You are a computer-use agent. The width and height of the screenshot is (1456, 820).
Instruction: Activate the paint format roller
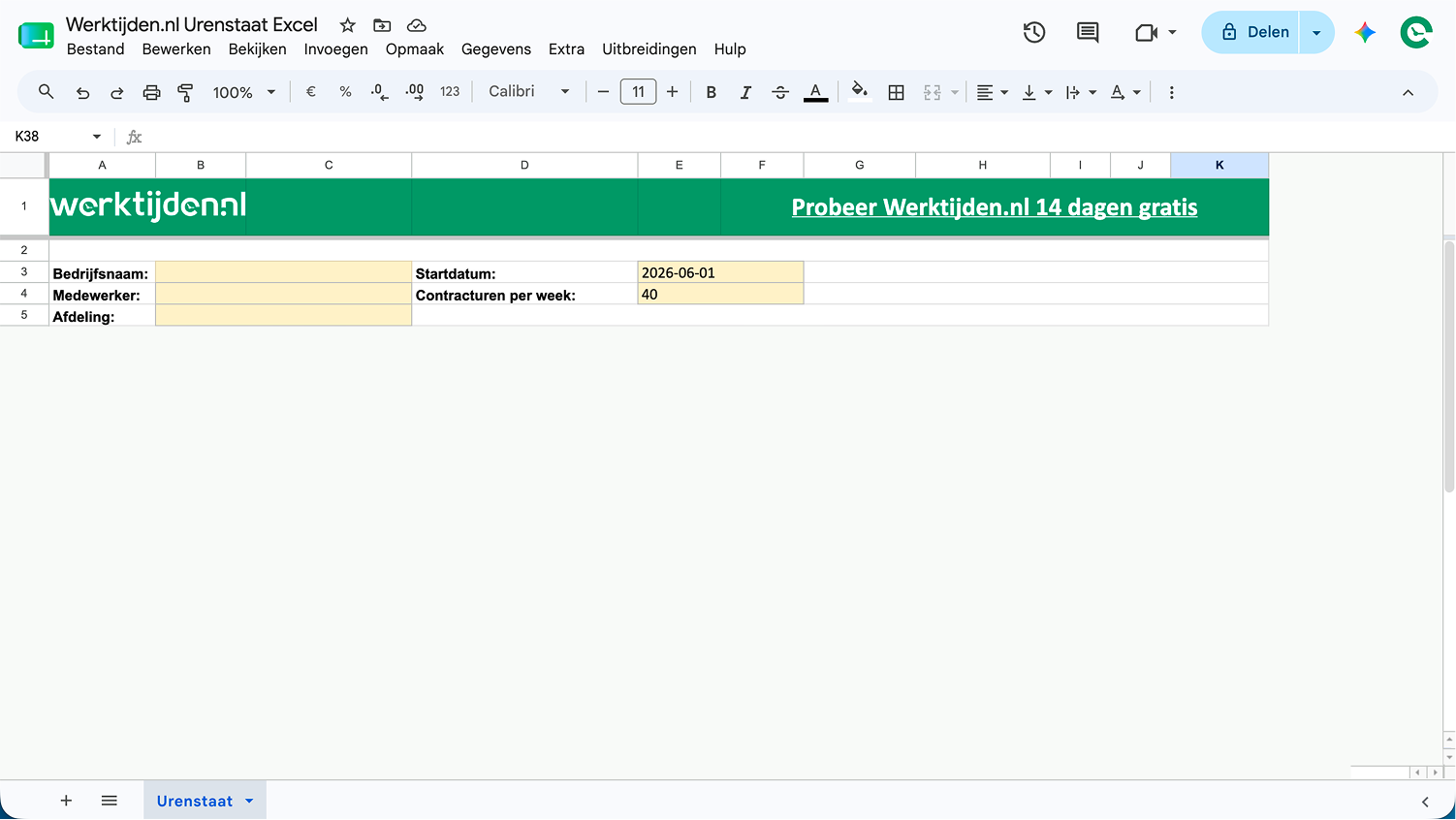click(185, 93)
